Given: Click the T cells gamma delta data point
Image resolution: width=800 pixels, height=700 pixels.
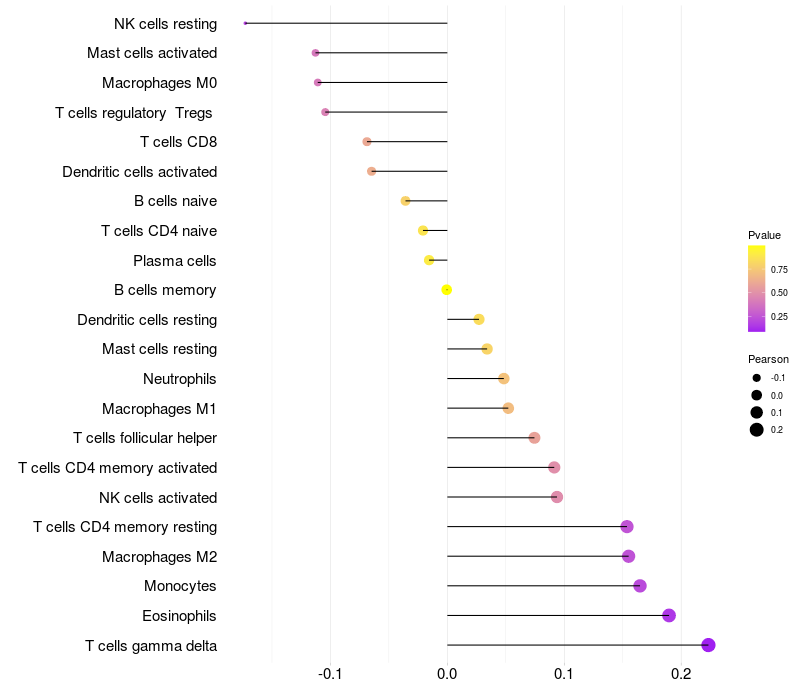Looking at the screenshot, I should [x=708, y=645].
